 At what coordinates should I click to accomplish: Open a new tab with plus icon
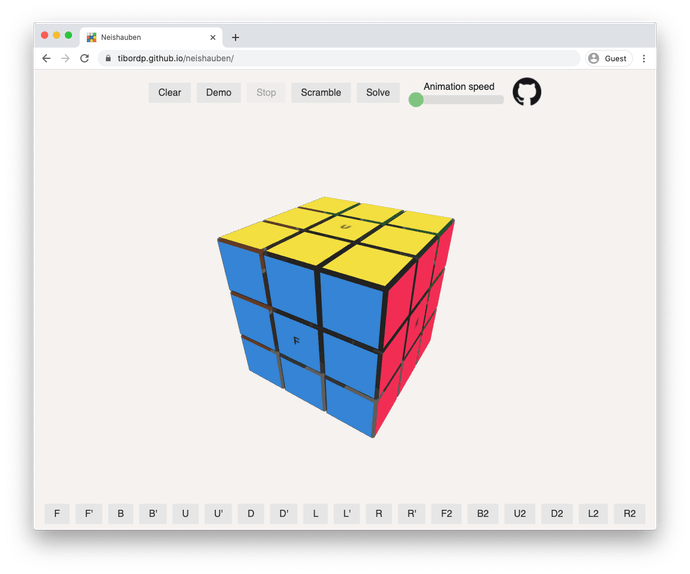pyautogui.click(x=235, y=37)
